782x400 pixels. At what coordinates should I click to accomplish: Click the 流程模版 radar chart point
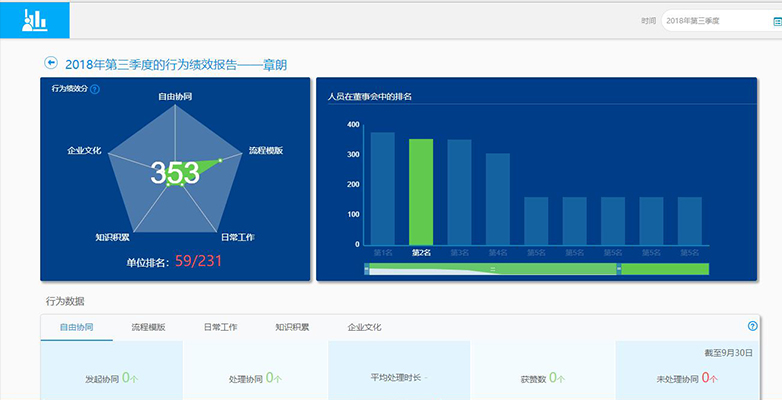[x=220, y=160]
